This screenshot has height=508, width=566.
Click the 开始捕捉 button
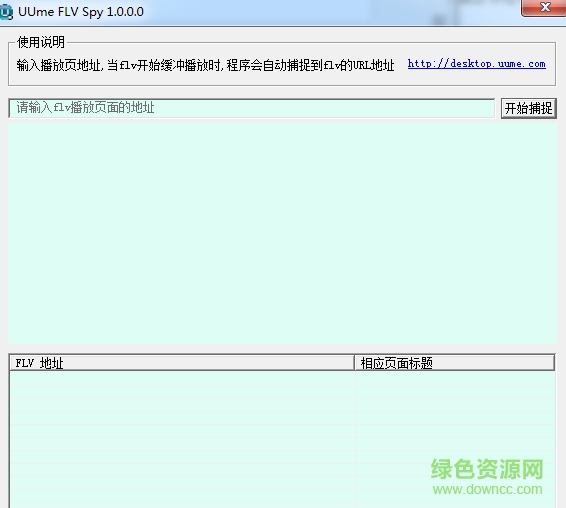(x=528, y=108)
